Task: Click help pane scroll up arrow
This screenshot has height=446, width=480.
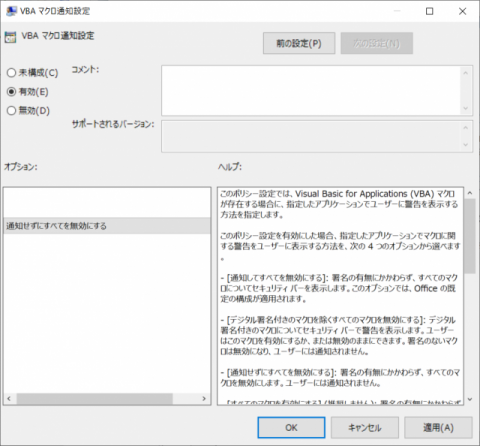Action: [x=470, y=193]
